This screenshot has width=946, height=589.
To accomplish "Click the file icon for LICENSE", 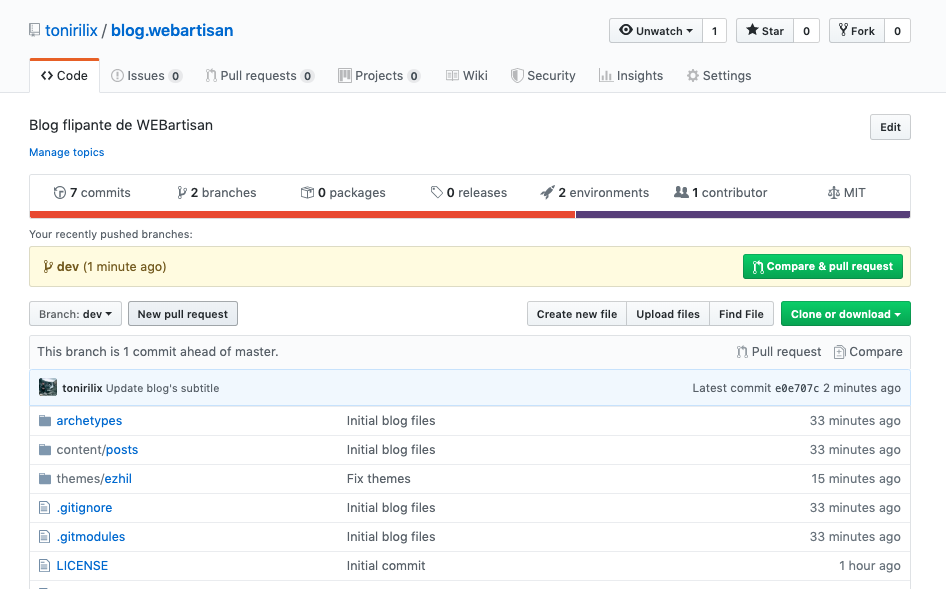I will point(44,565).
